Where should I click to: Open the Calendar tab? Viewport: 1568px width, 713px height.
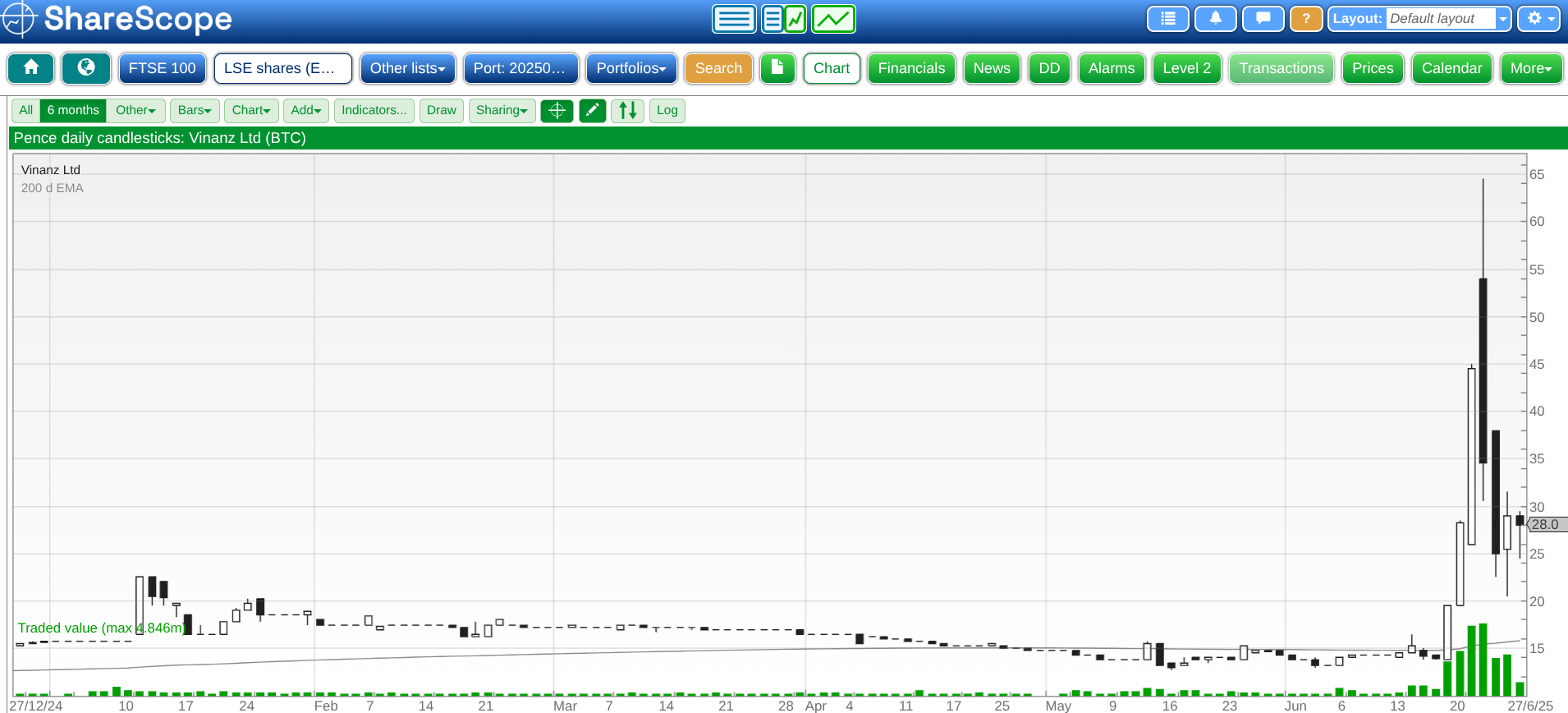click(1451, 68)
